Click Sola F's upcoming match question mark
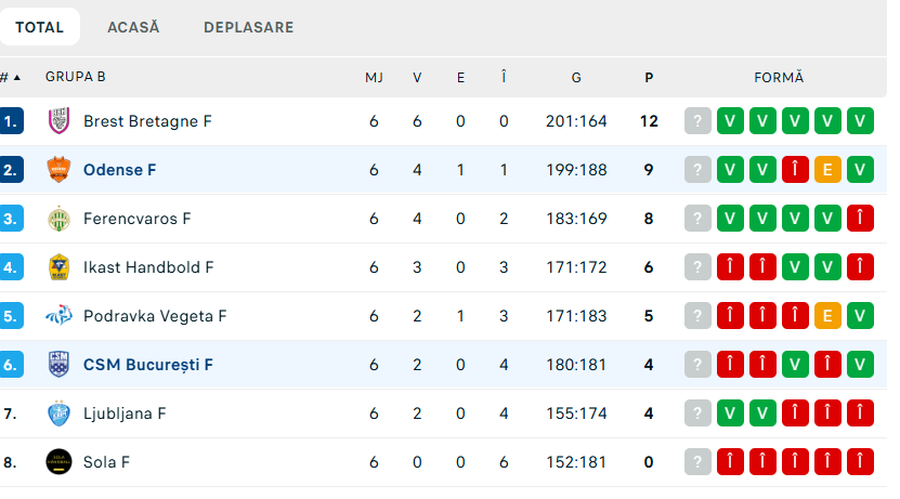The height and width of the screenshot is (499, 900). pos(698,462)
